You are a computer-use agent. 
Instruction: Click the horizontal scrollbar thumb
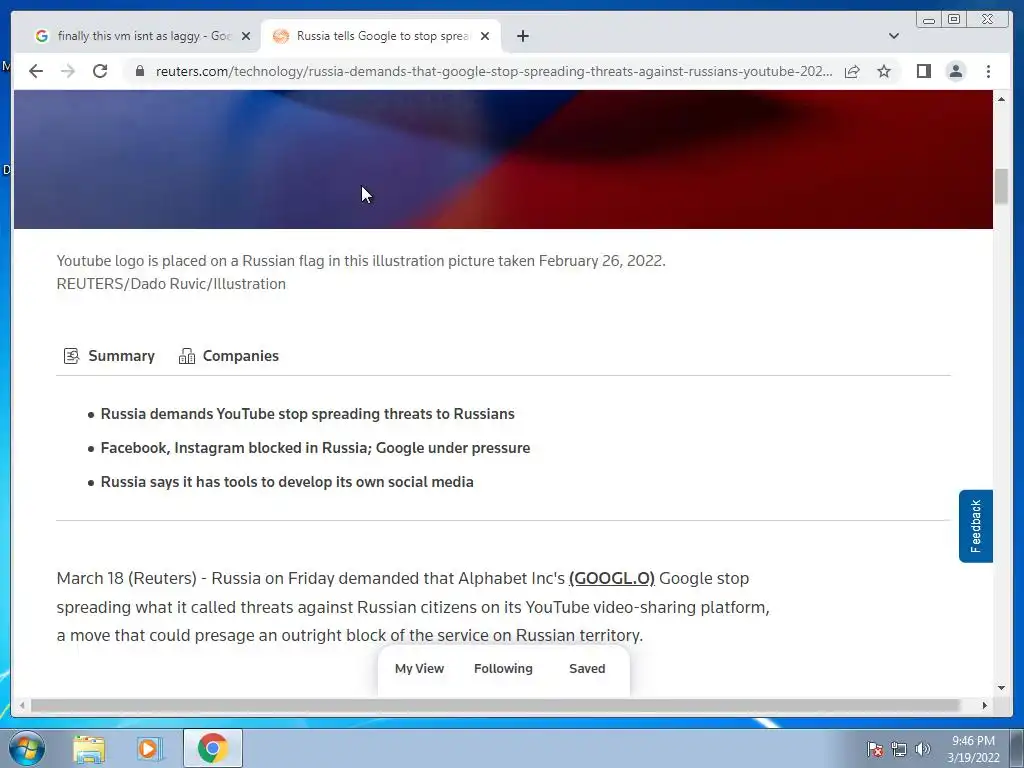coord(495,705)
